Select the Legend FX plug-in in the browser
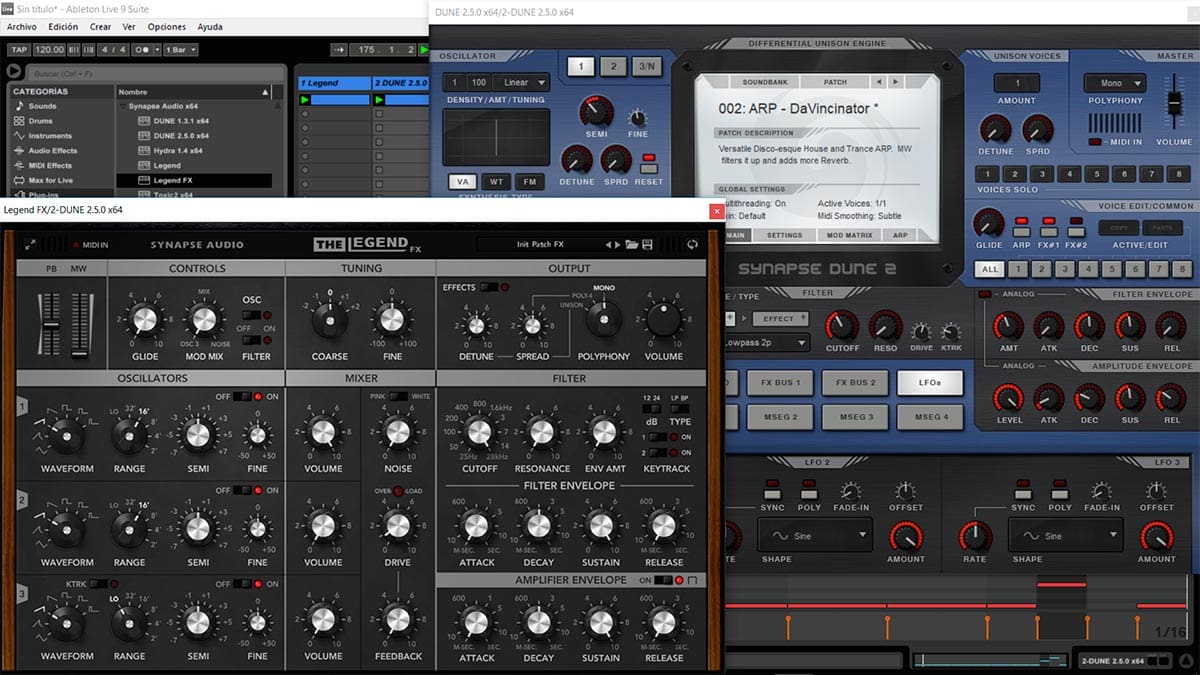This screenshot has height=675, width=1200. (x=194, y=181)
